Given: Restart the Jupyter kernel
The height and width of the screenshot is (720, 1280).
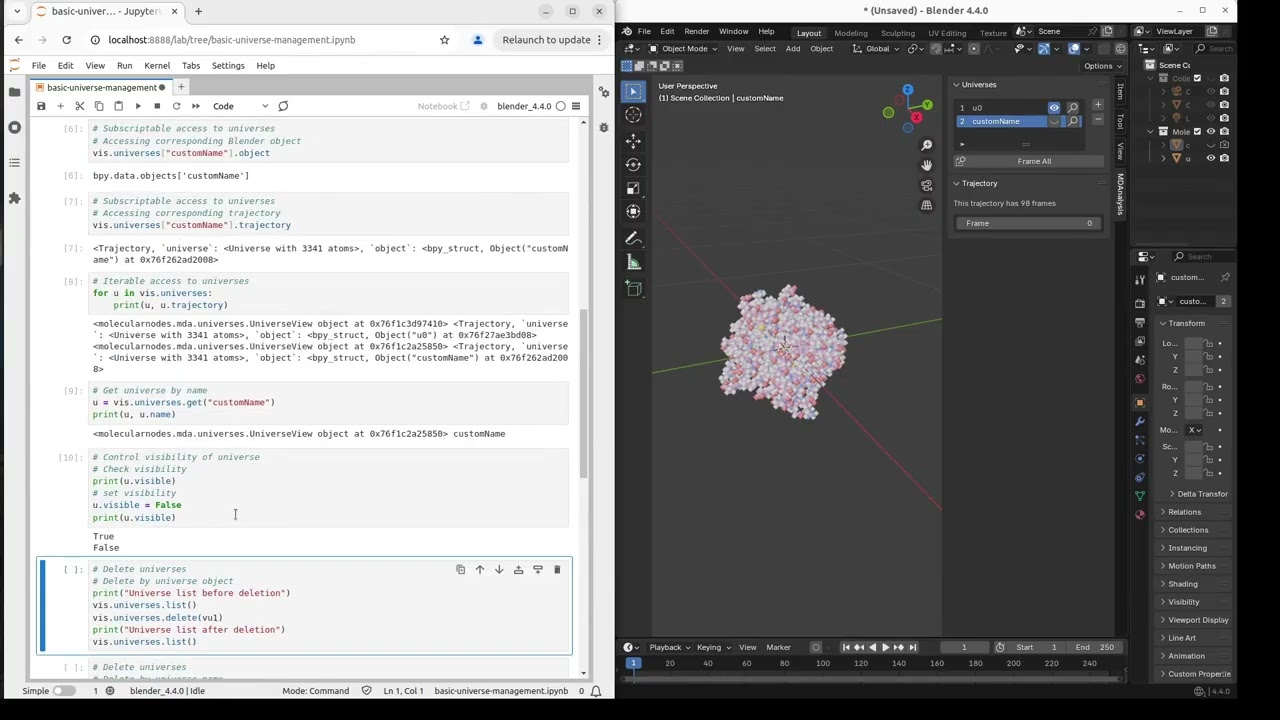Looking at the screenshot, I should pos(176,106).
